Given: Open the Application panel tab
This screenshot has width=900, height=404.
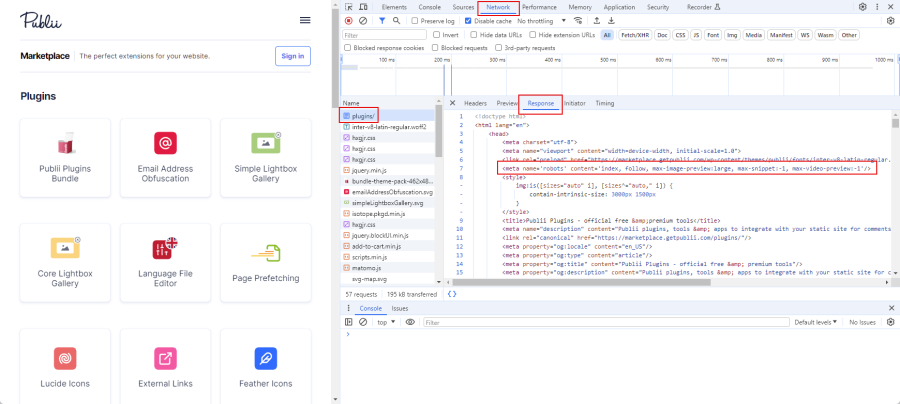Looking at the screenshot, I should pyautogui.click(x=619, y=7).
